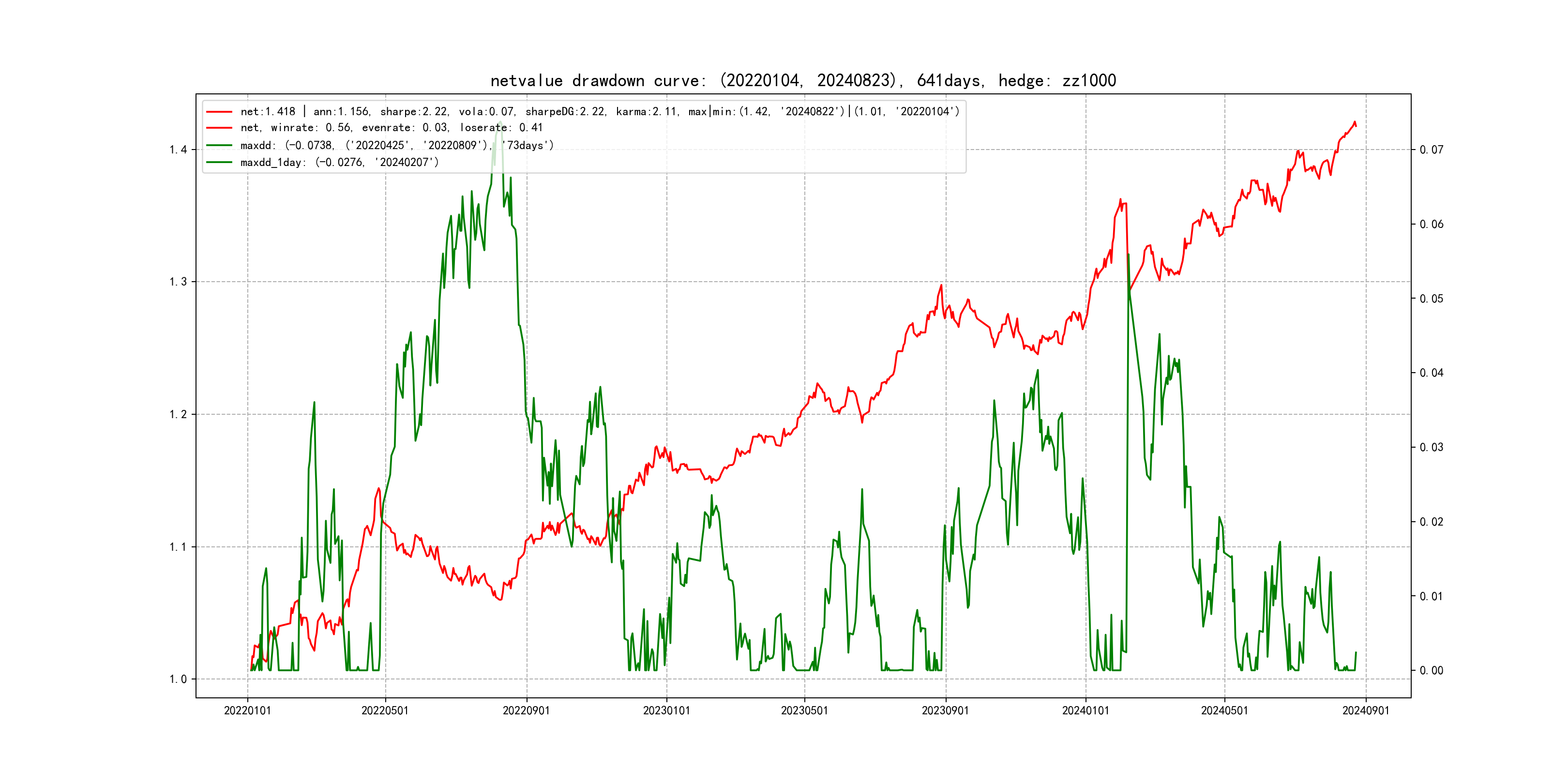Viewport: 1568px width, 784px height.
Task: Click the chart title text
Action: 803,80
